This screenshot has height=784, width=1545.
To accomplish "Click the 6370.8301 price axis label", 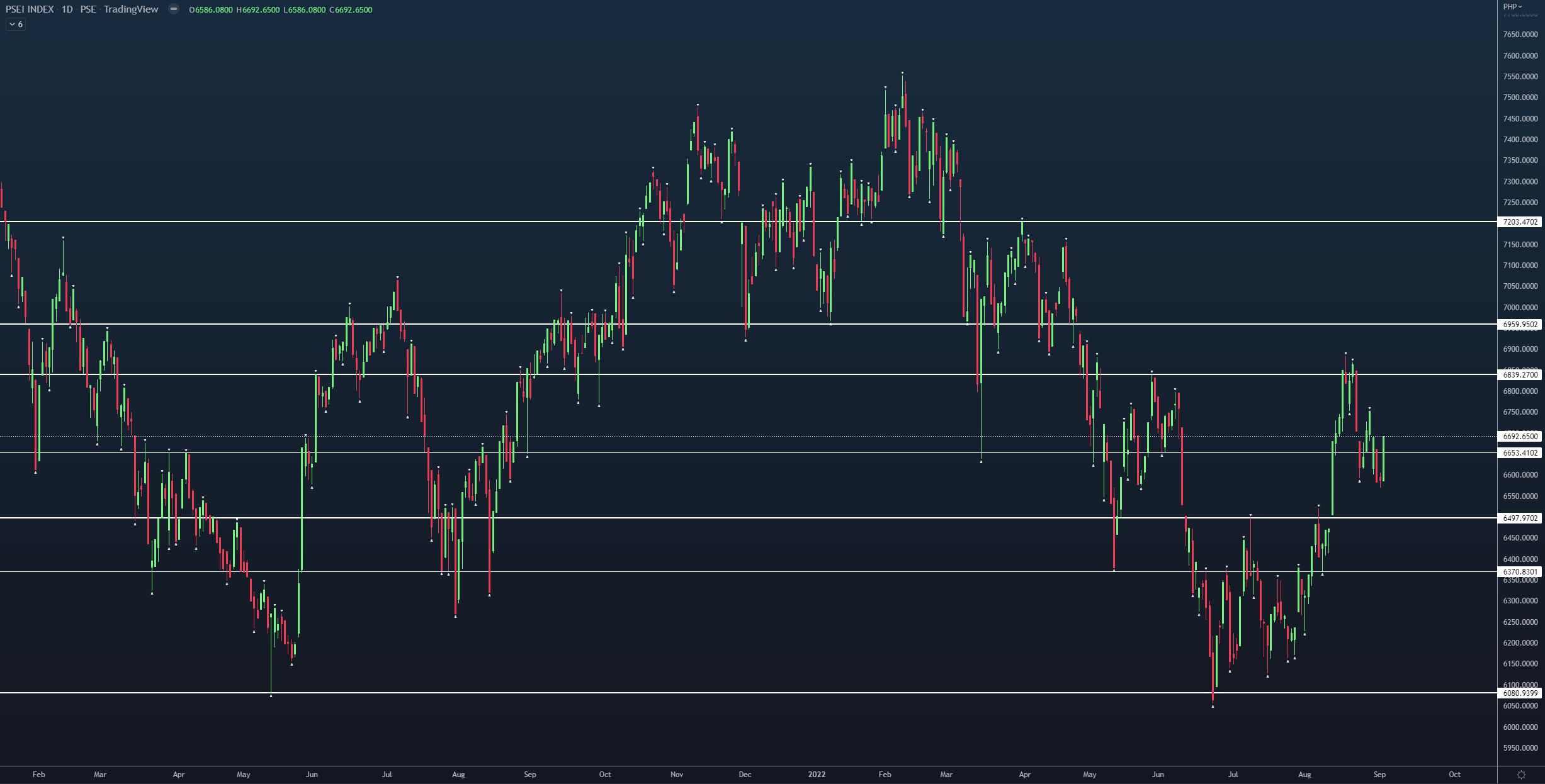I will pos(1520,572).
